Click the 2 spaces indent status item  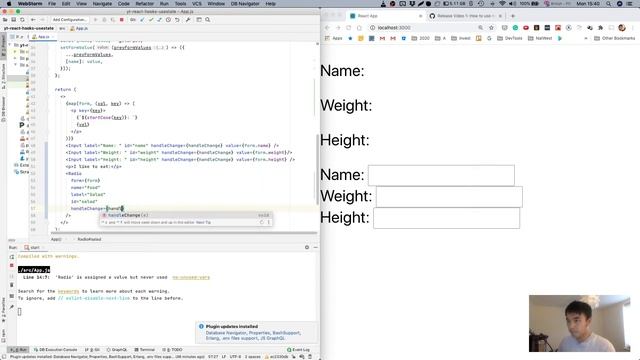252,357
